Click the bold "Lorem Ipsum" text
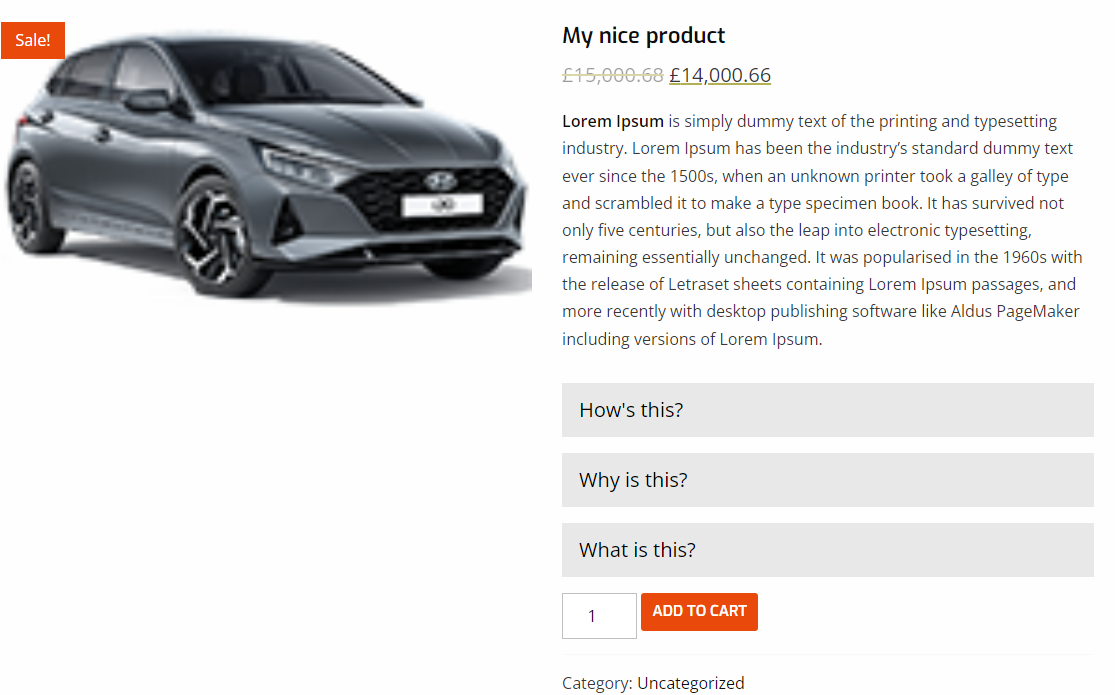 coord(612,121)
